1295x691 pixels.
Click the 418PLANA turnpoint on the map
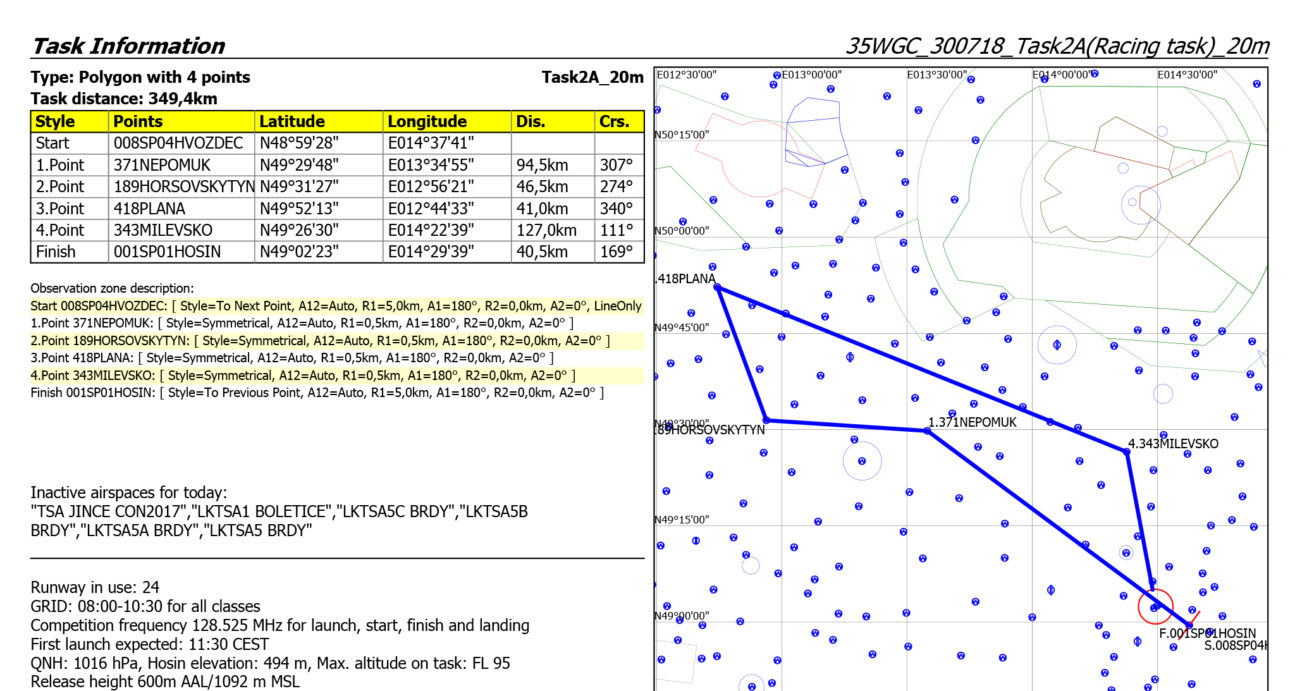[717, 288]
